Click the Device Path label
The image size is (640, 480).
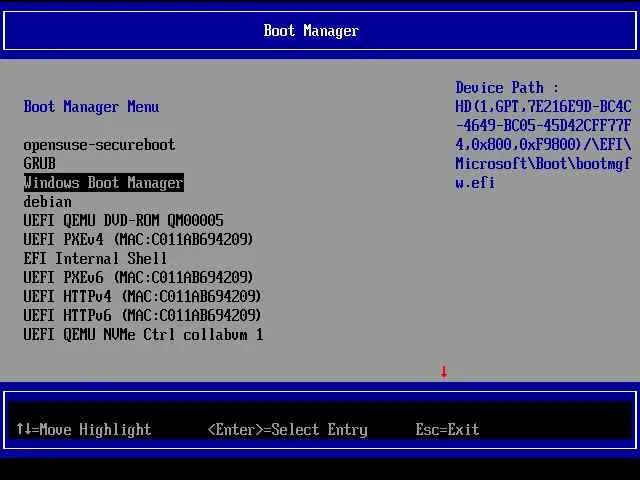(x=507, y=88)
